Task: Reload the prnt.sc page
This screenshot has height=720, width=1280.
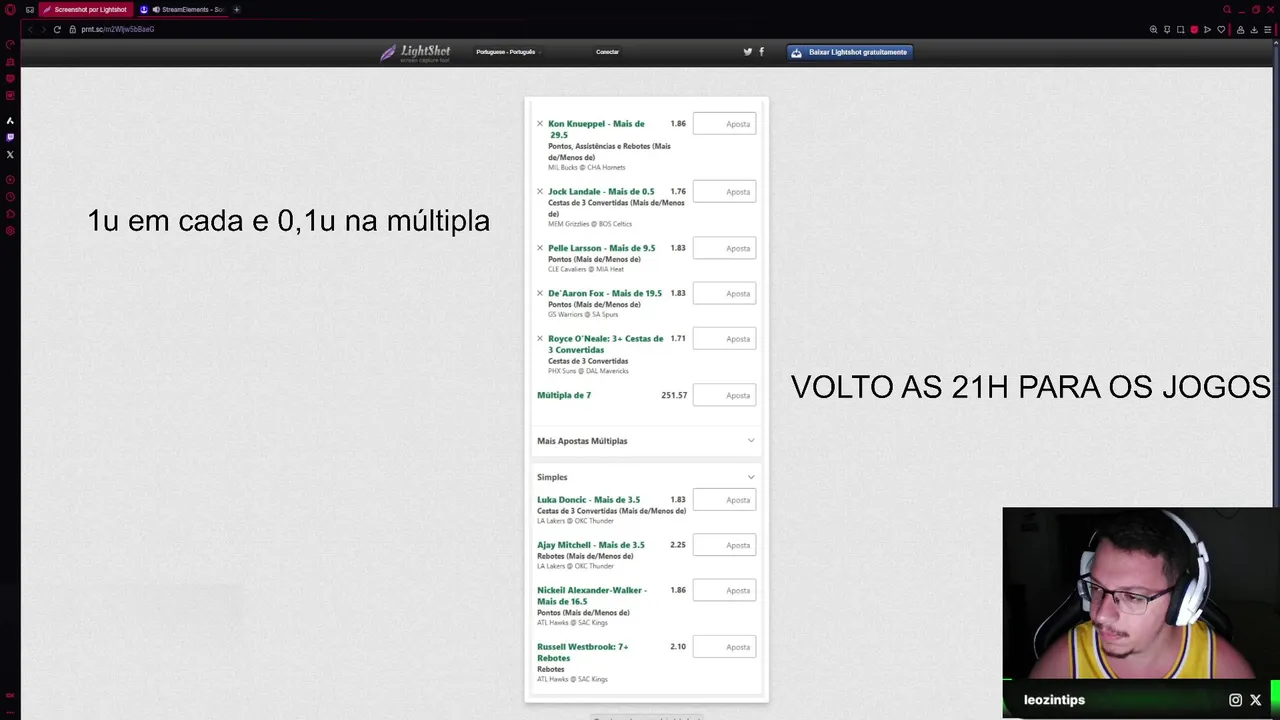Action: pos(57,29)
